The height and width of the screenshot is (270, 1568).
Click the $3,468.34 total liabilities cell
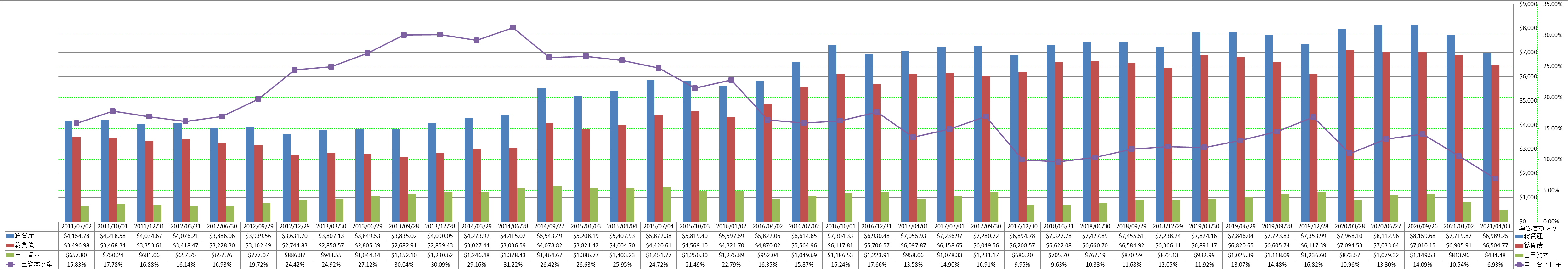[x=113, y=246]
